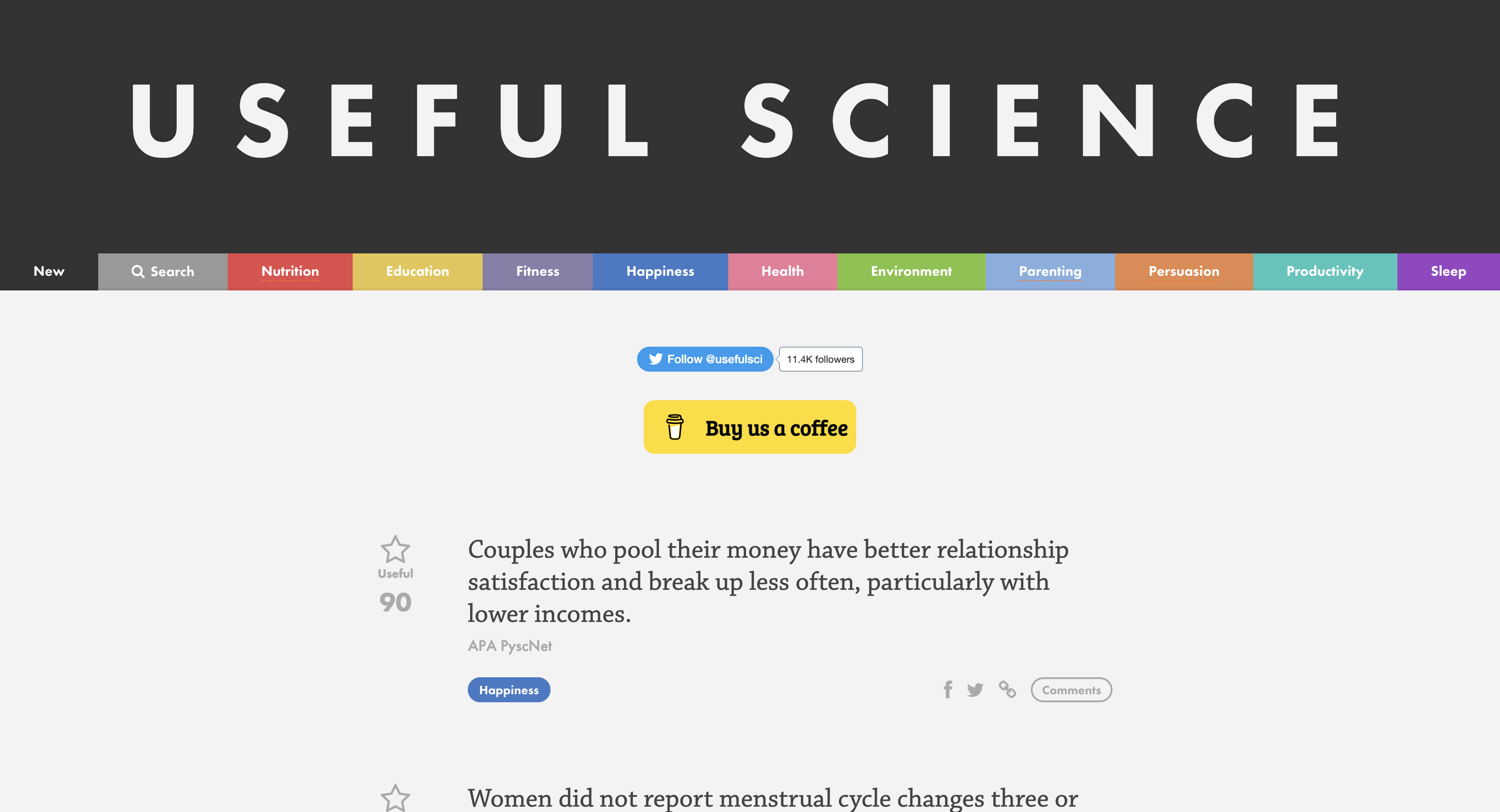Click the Happiness tag under the article
Screen dimensions: 1500x812
coord(508,690)
